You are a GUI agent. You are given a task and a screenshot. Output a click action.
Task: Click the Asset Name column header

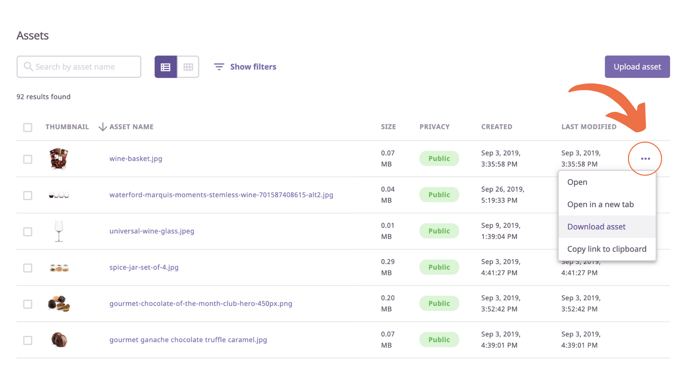tap(131, 127)
